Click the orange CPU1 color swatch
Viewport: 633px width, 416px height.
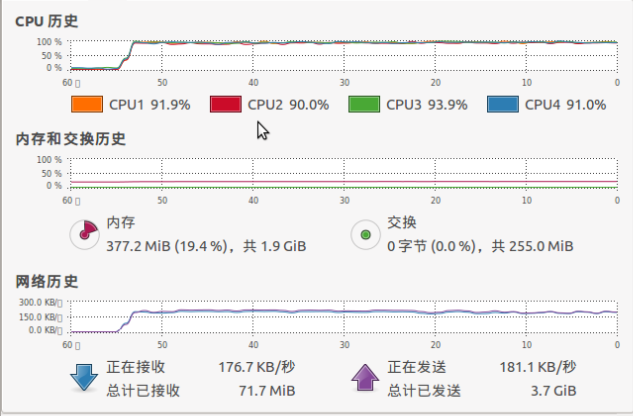pyautogui.click(x=87, y=105)
